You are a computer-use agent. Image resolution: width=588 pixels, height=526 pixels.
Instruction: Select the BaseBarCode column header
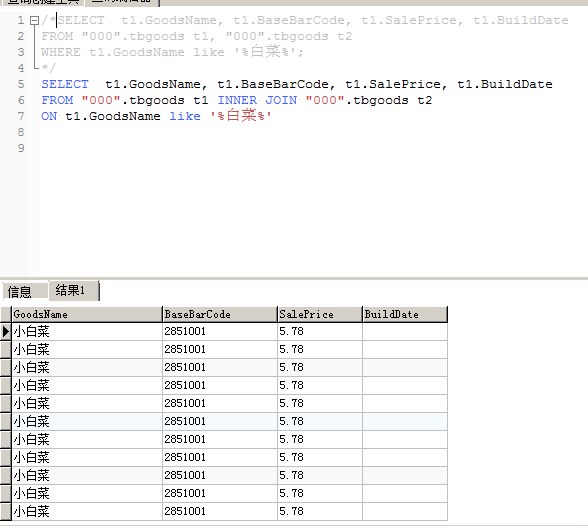[220, 314]
